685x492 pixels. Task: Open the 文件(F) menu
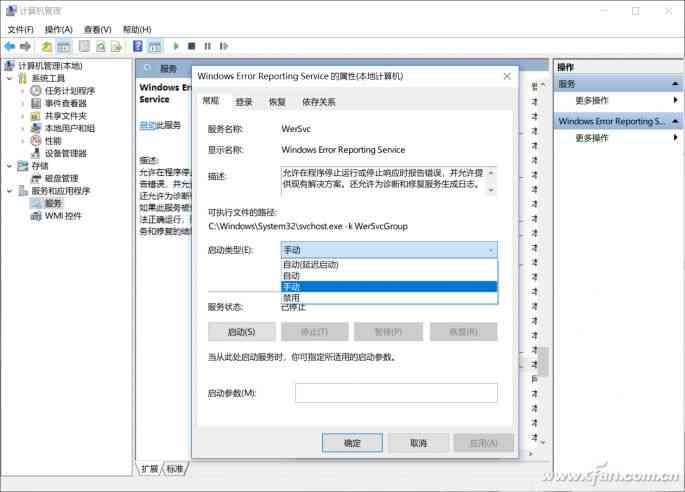[x=21, y=29]
